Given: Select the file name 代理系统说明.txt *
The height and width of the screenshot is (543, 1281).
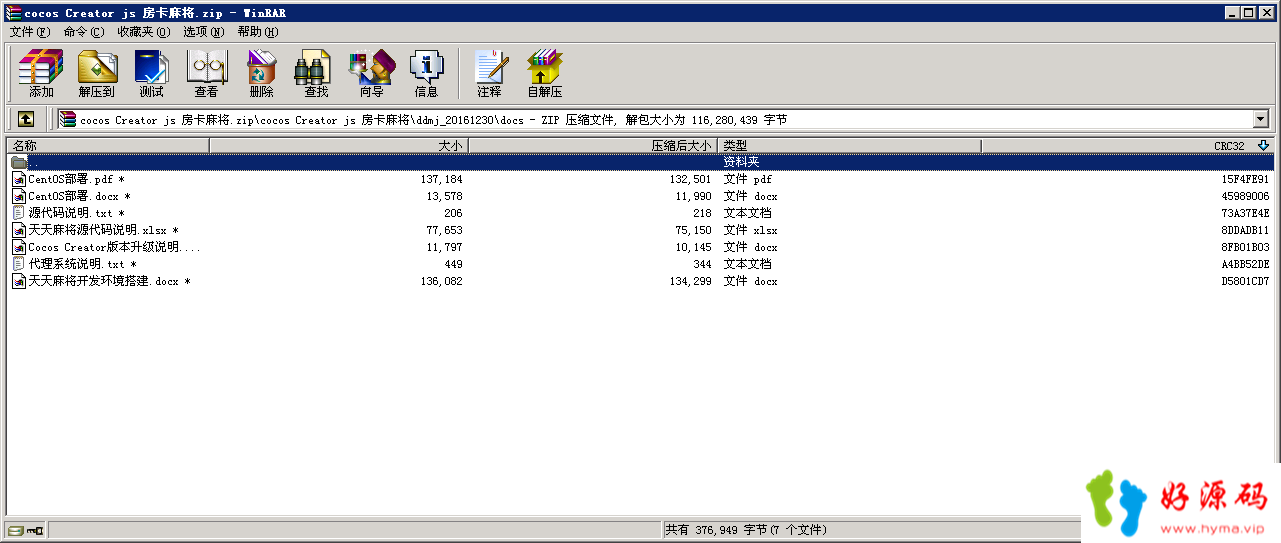Looking at the screenshot, I should click(82, 264).
